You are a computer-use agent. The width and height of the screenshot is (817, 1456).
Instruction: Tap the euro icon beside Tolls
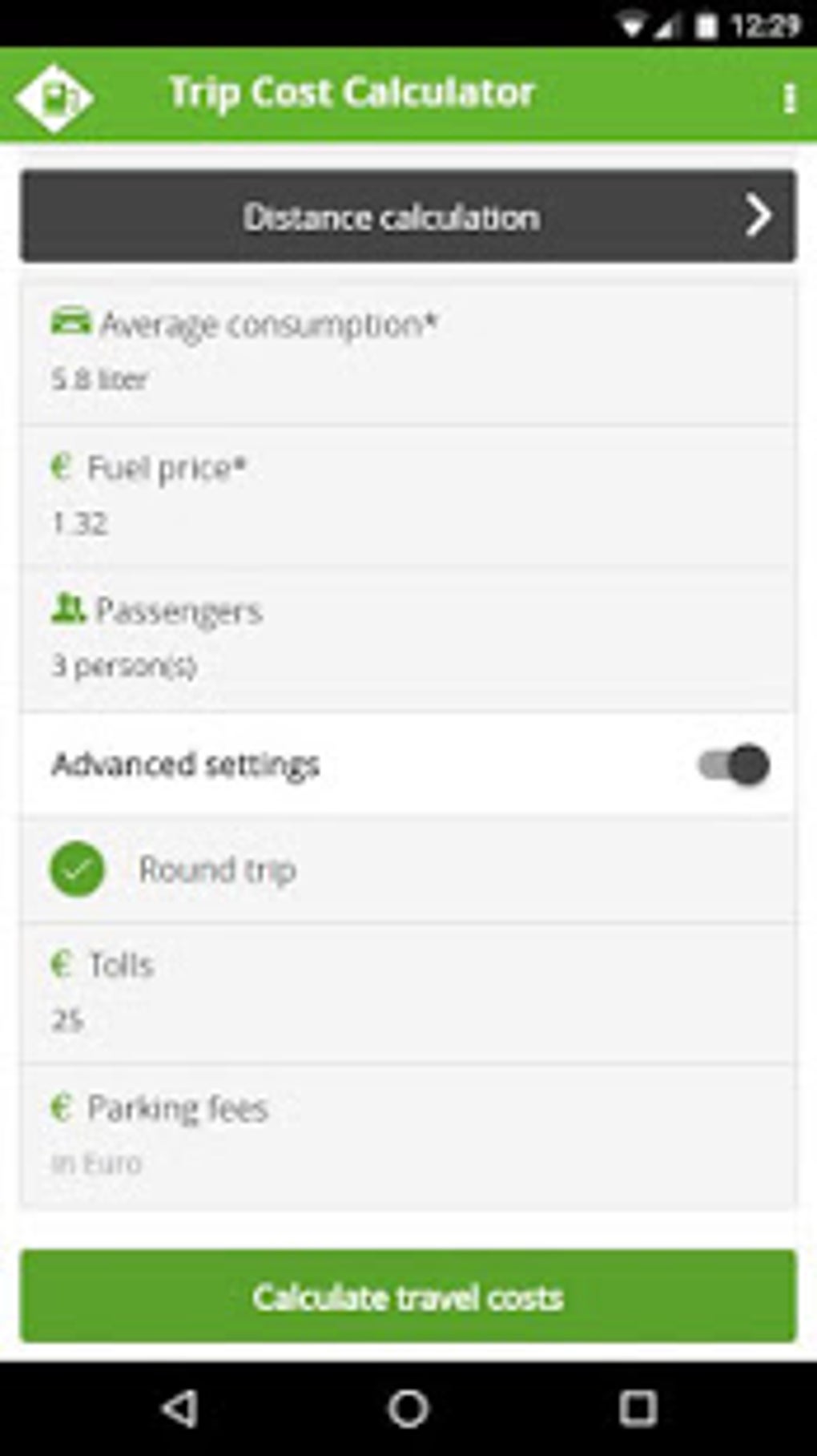point(61,963)
